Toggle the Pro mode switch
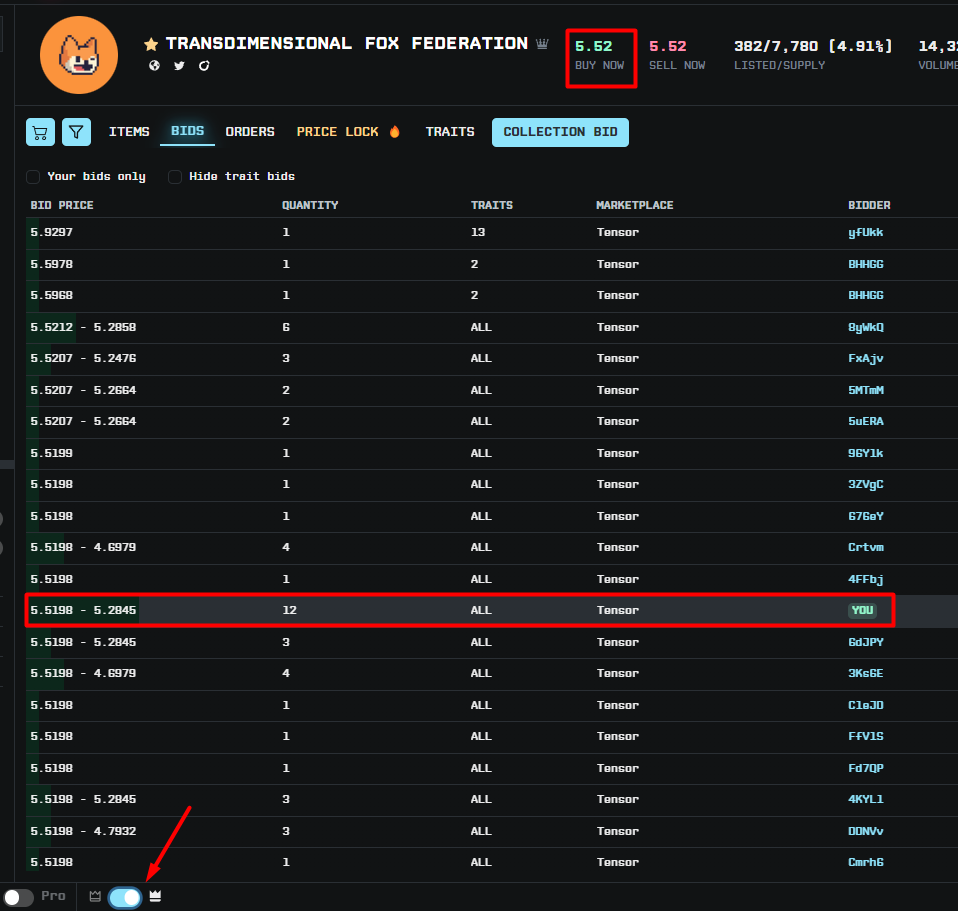 coord(18,897)
